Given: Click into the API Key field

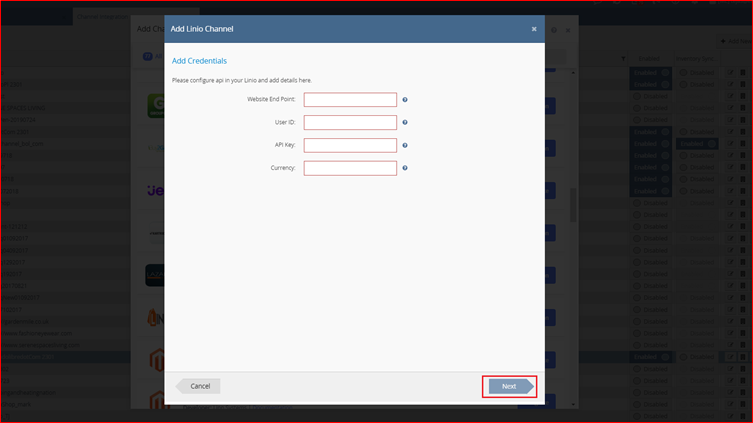Looking at the screenshot, I should (x=350, y=145).
